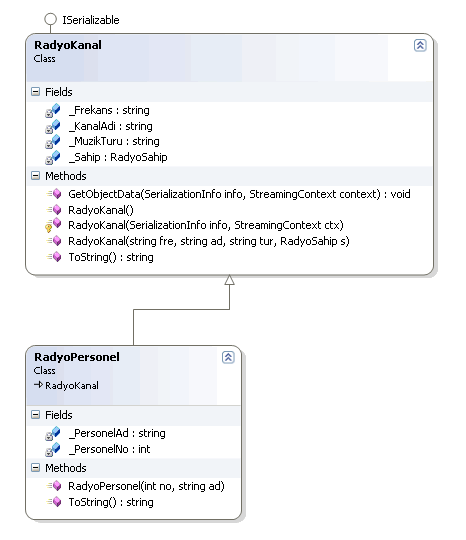Click the ISerializable interface lollipop circle
The width and height of the screenshot is (466, 540).
click(50, 19)
